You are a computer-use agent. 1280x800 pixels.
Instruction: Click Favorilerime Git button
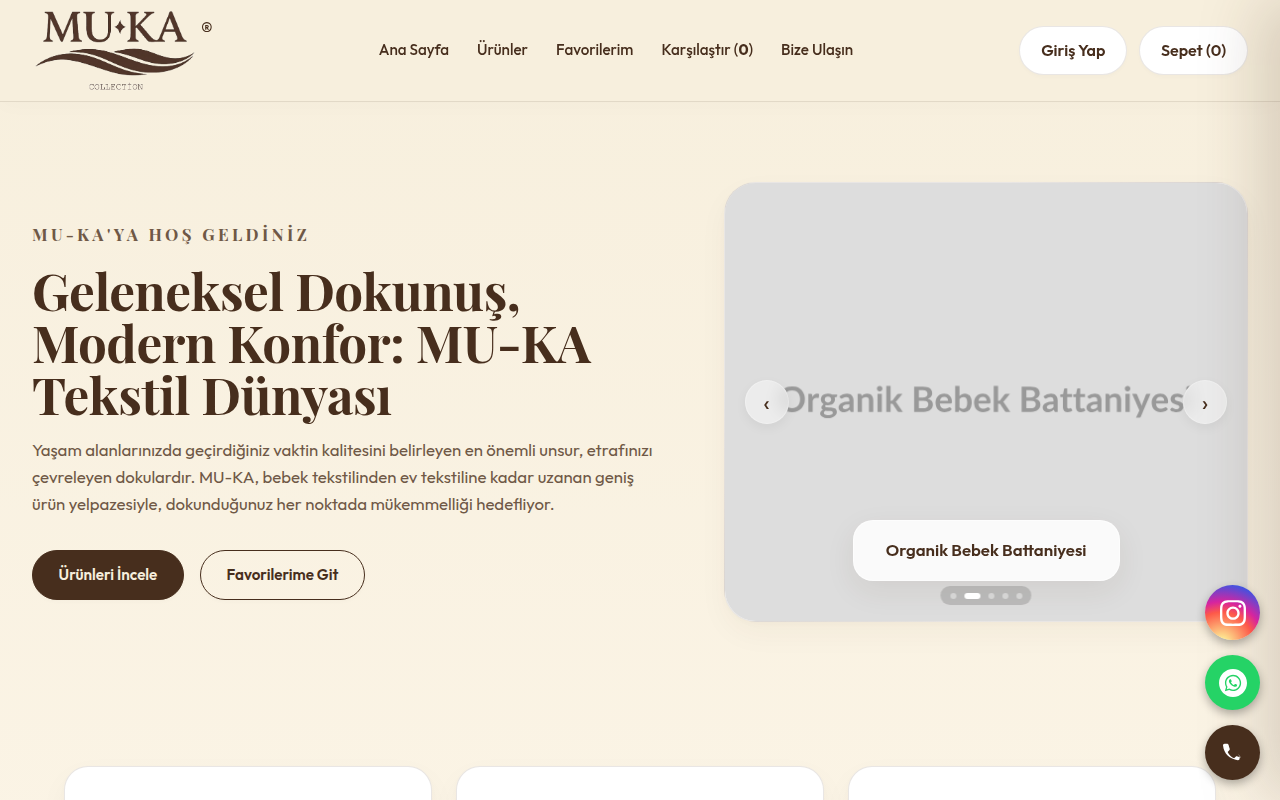(x=282, y=575)
